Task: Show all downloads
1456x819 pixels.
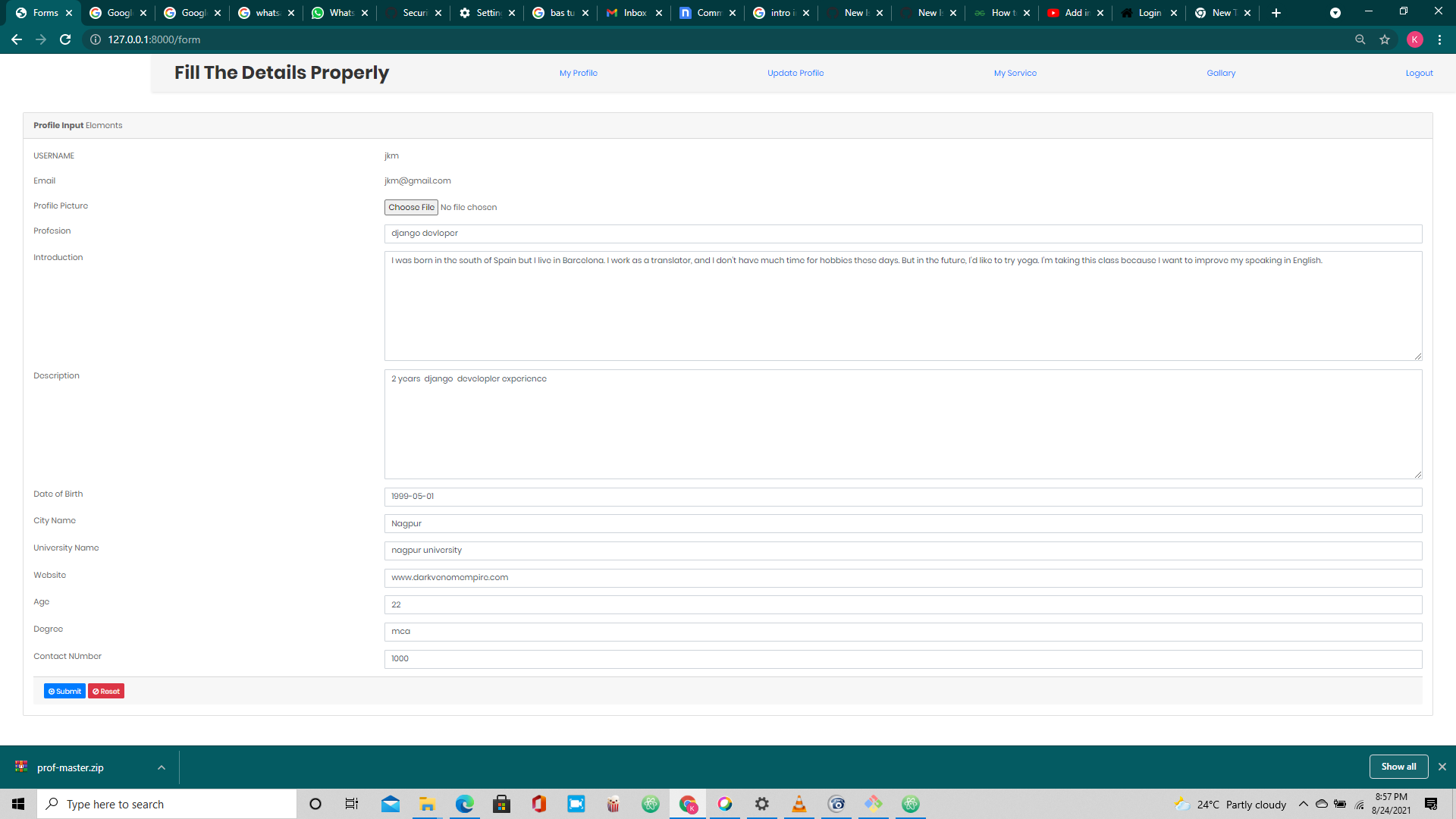Action: 1398,767
